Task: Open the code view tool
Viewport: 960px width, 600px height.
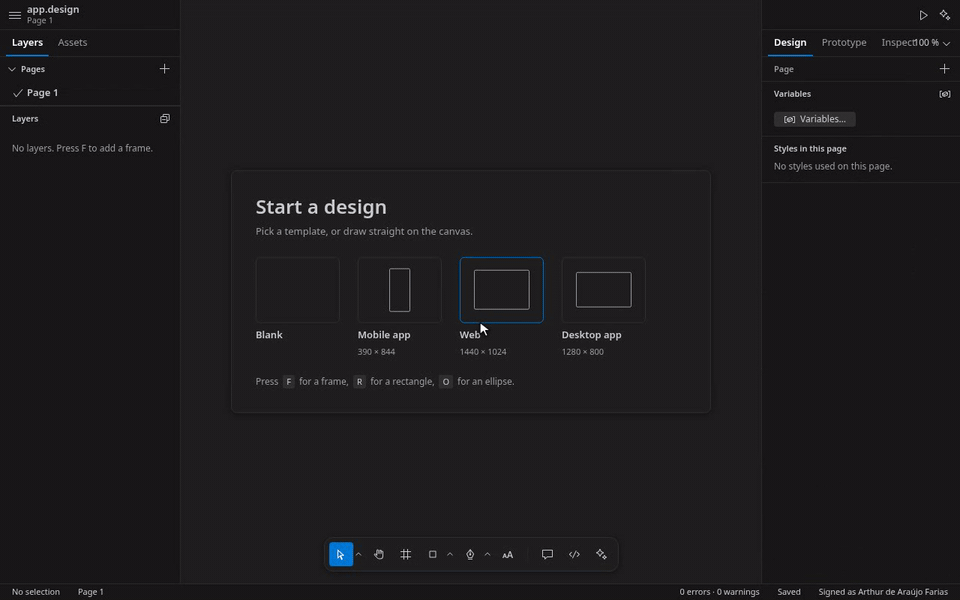Action: [x=574, y=555]
